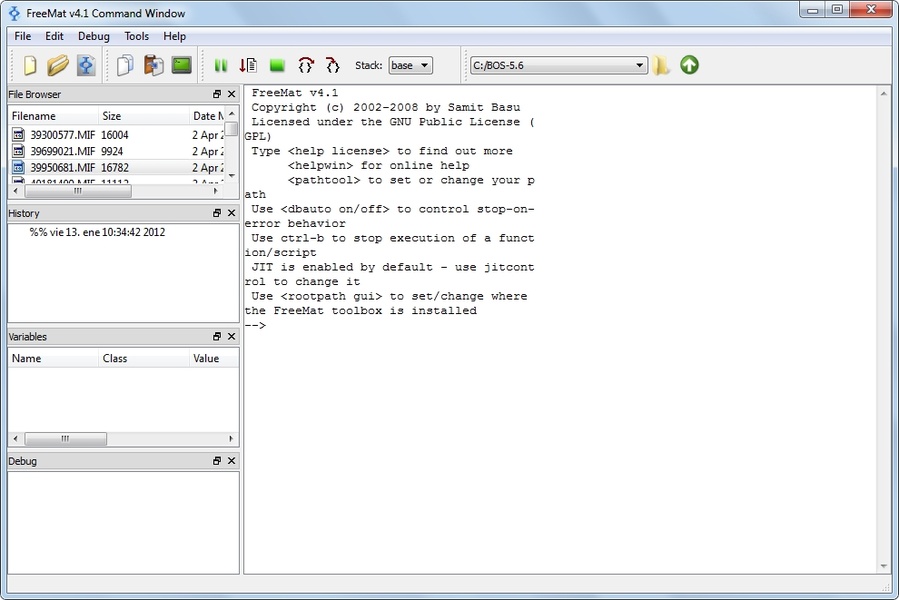Open the File menu
Viewport: 899px width, 600px height.
click(22, 36)
